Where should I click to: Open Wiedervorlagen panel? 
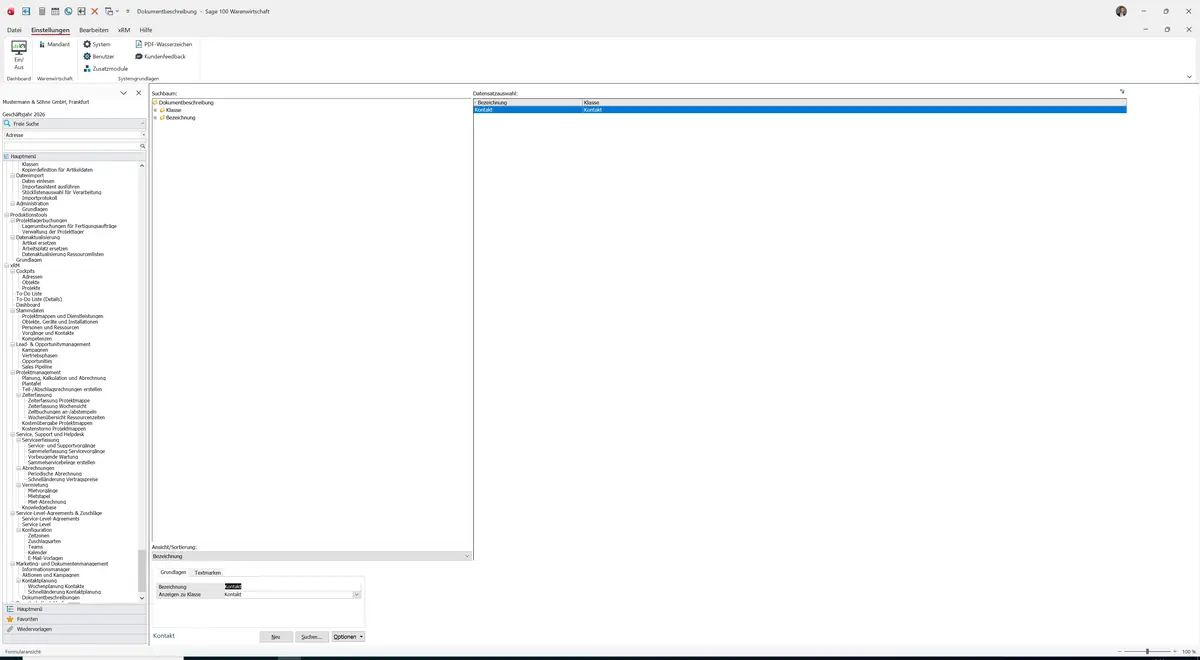[74, 629]
